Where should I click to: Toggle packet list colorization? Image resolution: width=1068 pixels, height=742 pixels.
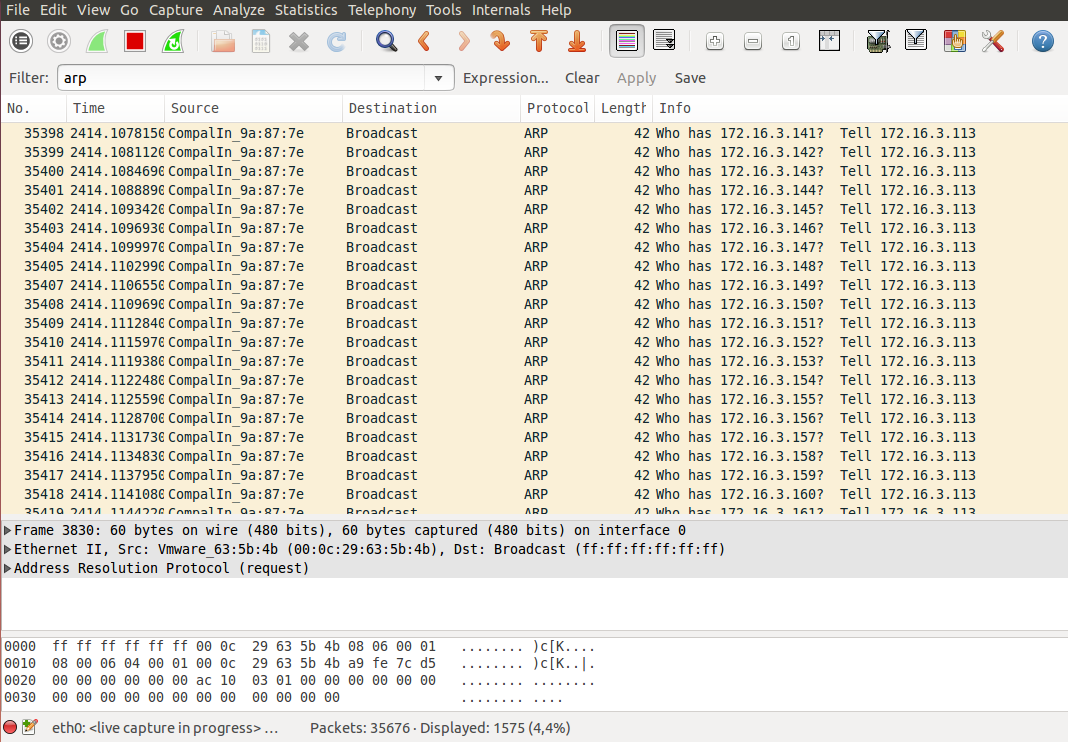(627, 41)
